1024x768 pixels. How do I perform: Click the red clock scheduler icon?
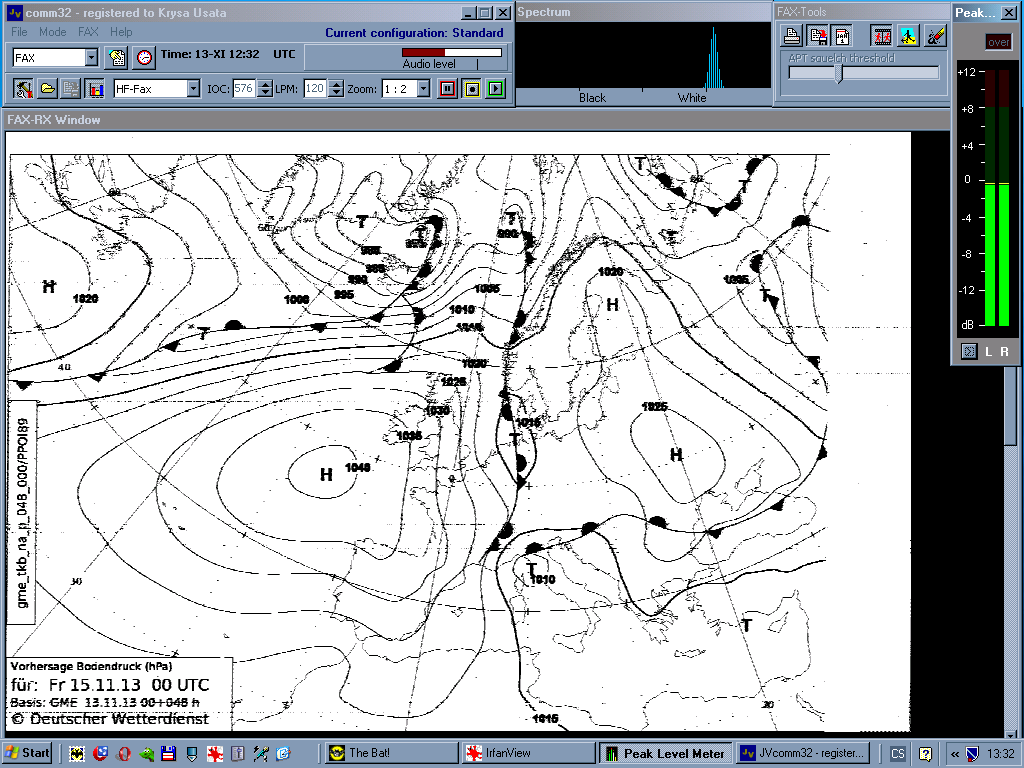(x=144, y=57)
